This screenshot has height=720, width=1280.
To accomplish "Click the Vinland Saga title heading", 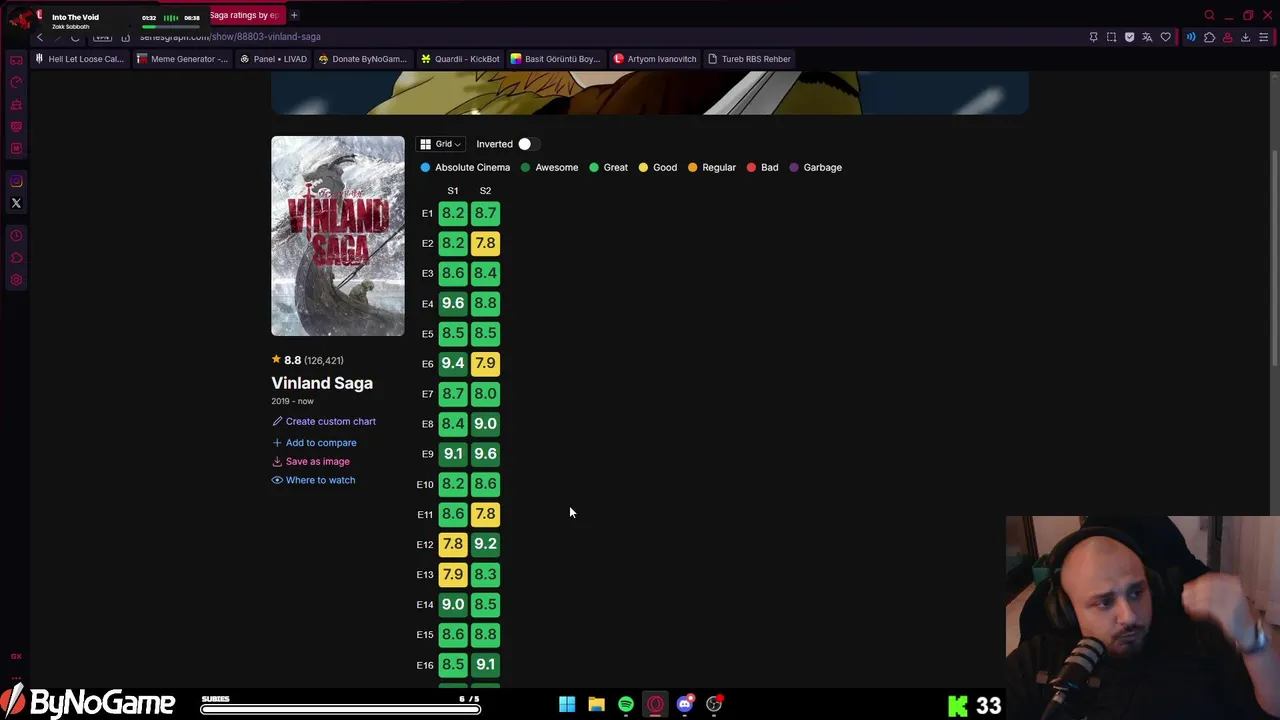I will (x=322, y=383).
